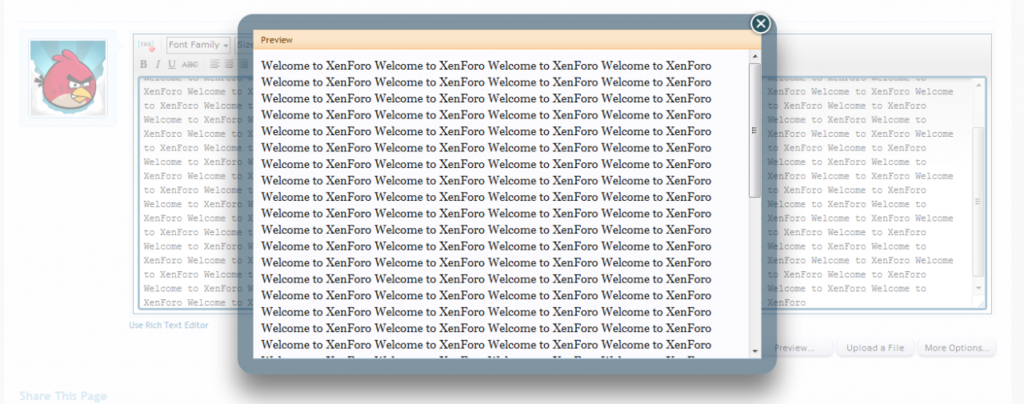Select the align center icon
Screen dimensions: 1024x404
(x=228, y=64)
